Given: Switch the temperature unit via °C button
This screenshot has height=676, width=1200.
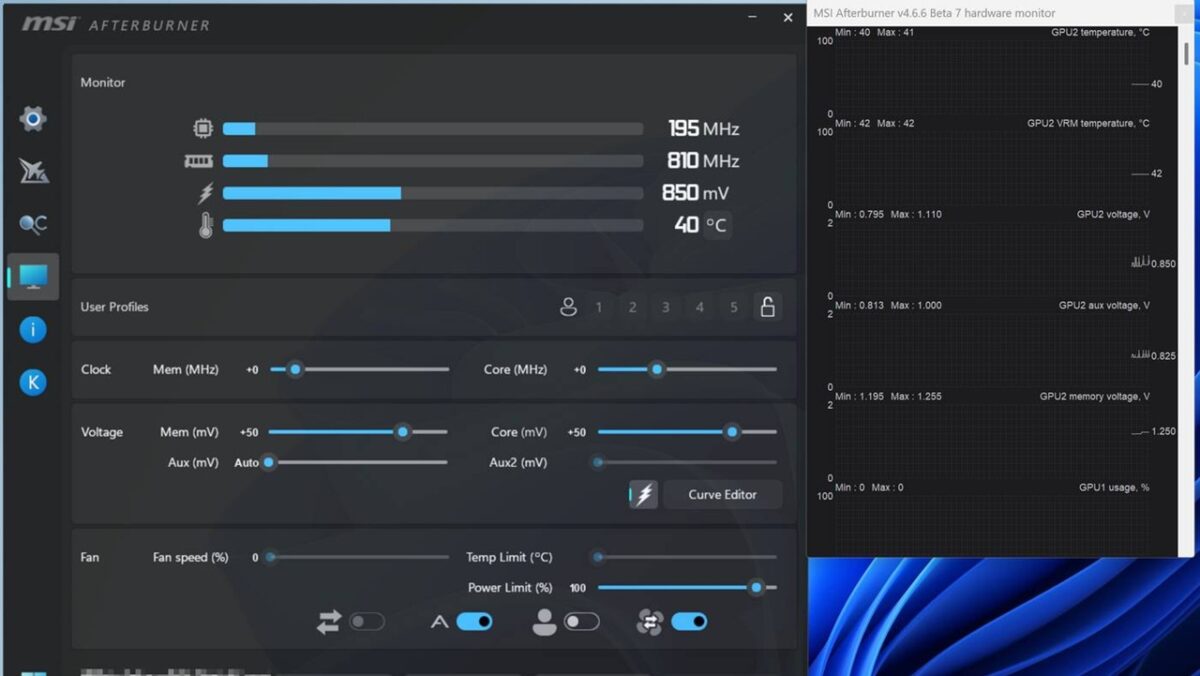Looking at the screenshot, I should click(x=717, y=225).
